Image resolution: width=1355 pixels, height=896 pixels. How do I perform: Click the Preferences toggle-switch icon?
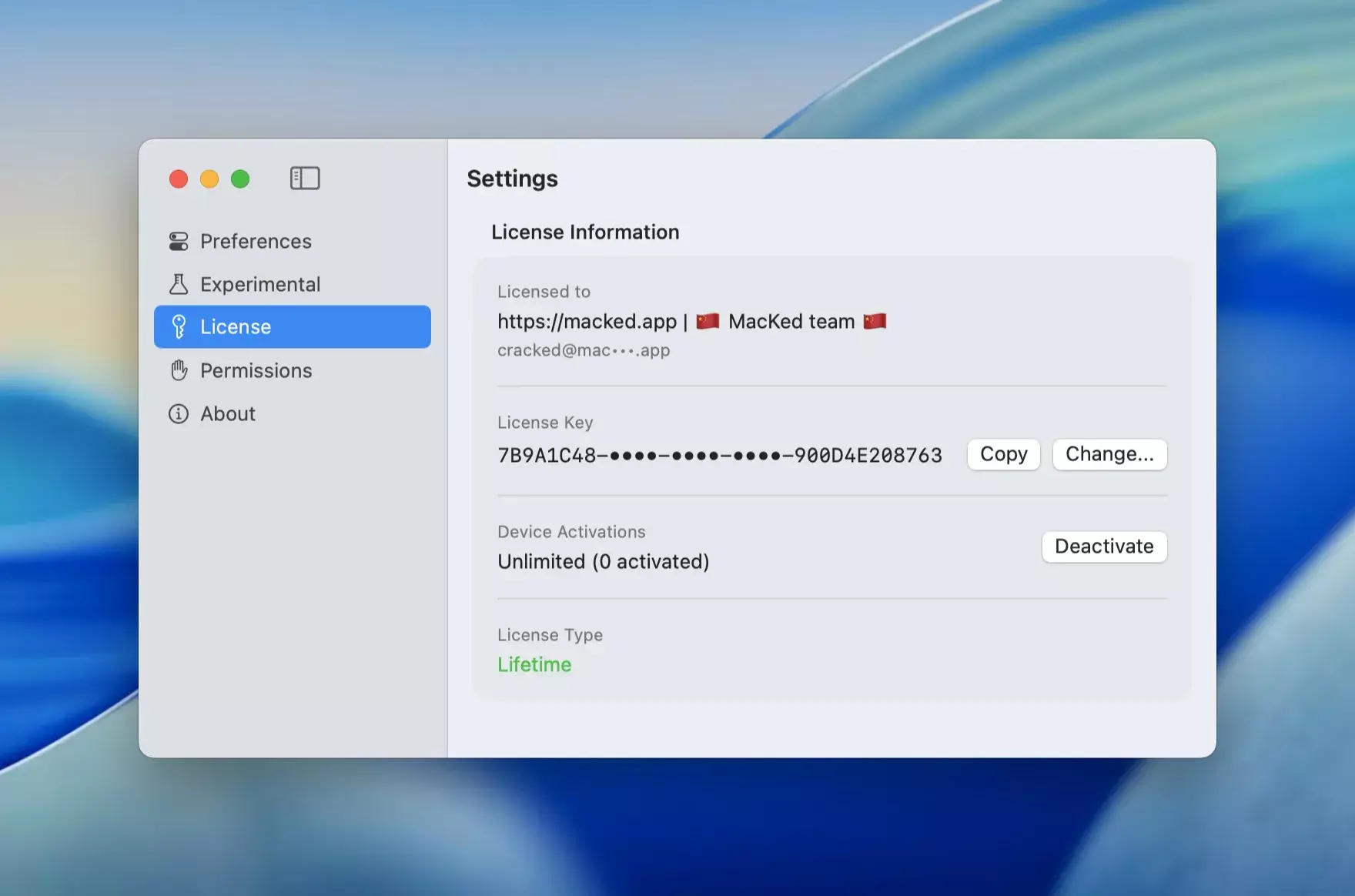point(179,242)
